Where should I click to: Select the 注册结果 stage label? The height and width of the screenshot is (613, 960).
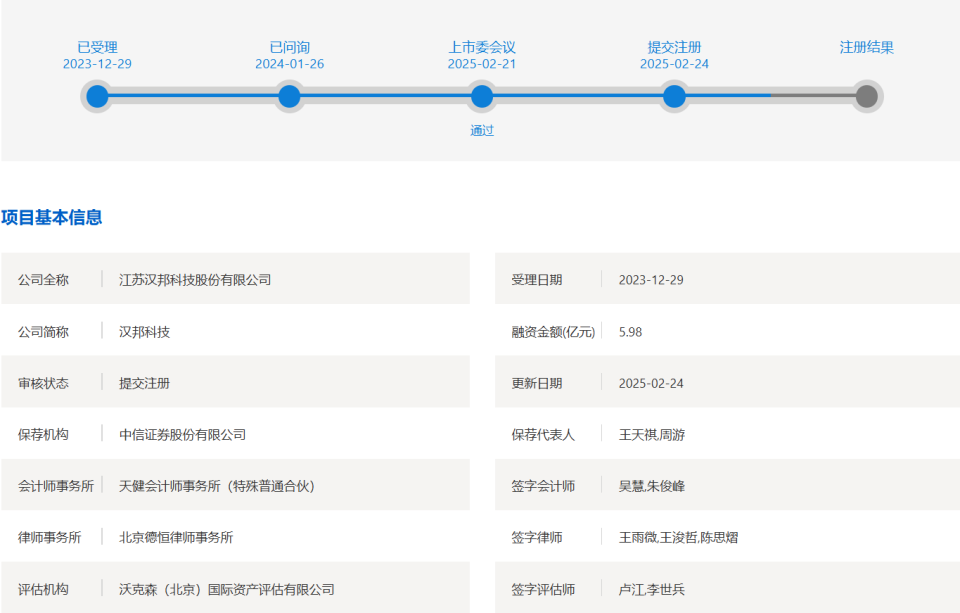click(x=866, y=47)
